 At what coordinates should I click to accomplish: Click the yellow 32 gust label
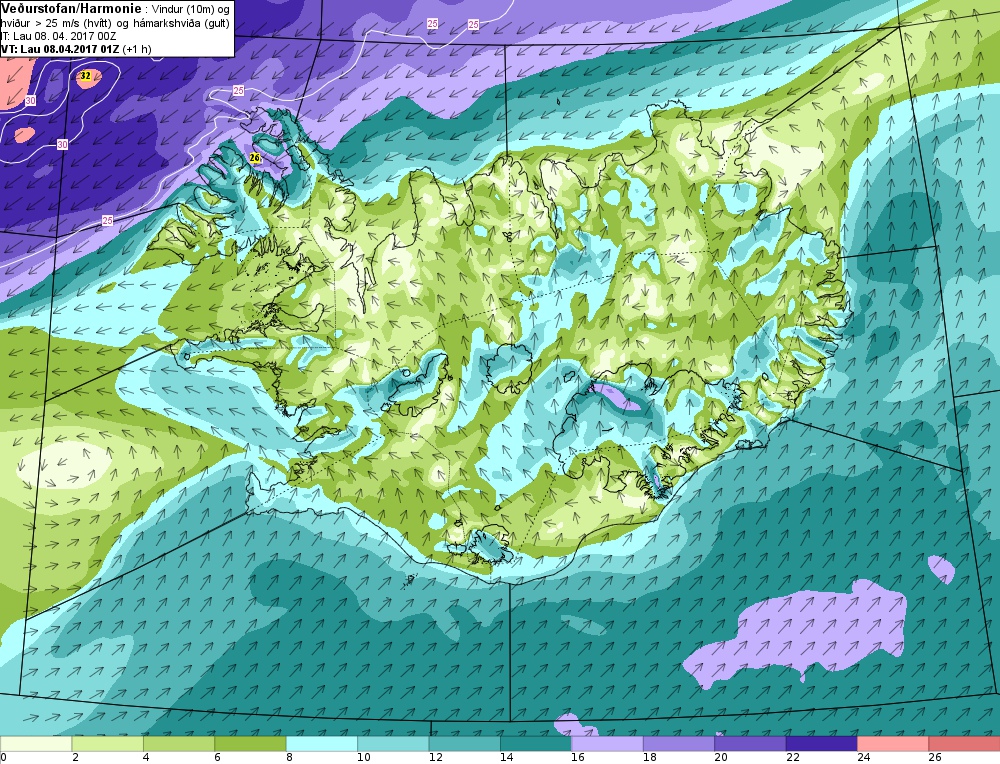tap(85, 76)
